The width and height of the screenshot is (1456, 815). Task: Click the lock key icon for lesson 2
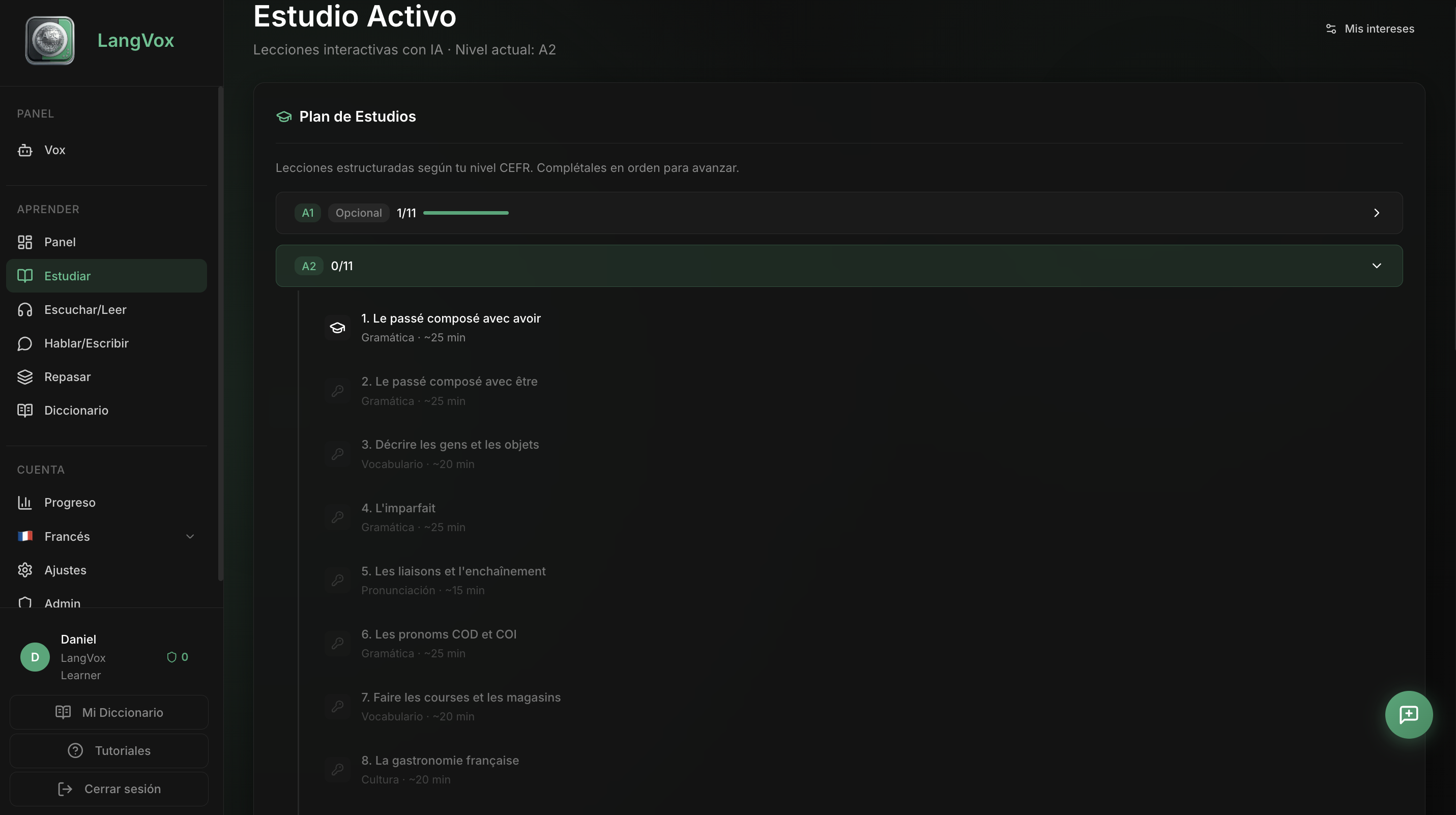tap(337, 391)
